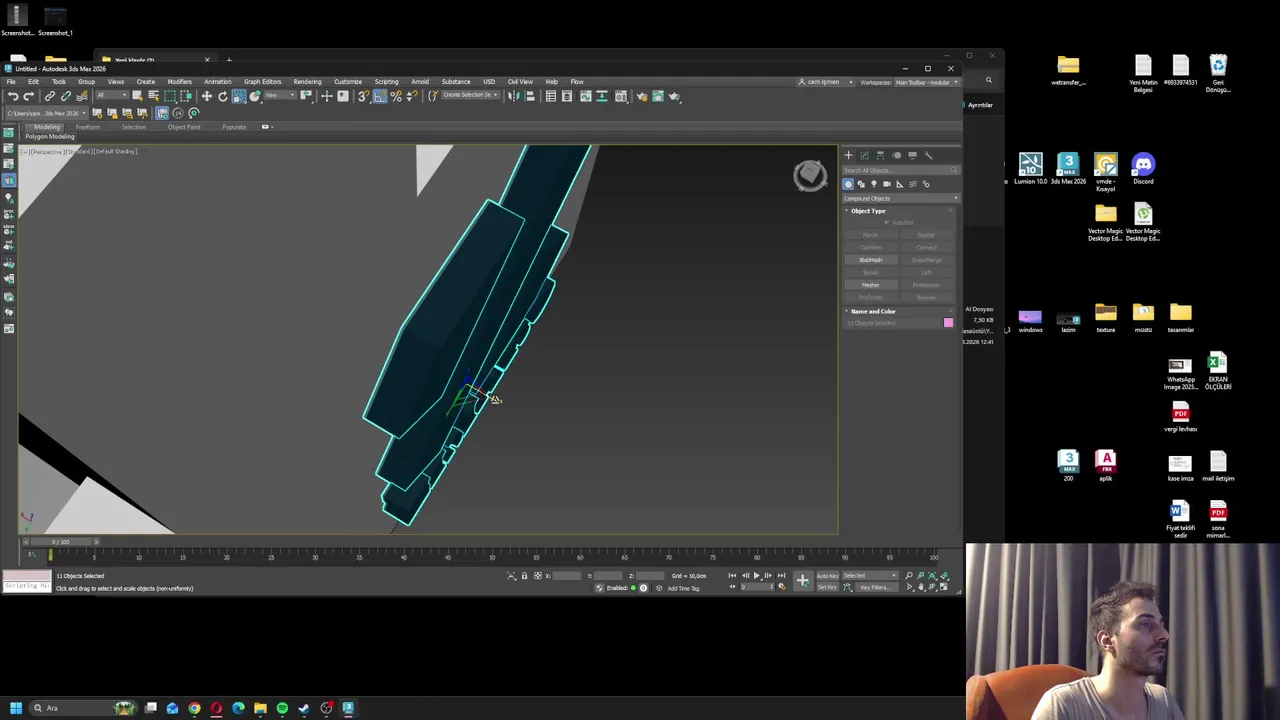Collapse the Object Type rollout
Viewport: 1280px width, 720px height.
(x=867, y=211)
